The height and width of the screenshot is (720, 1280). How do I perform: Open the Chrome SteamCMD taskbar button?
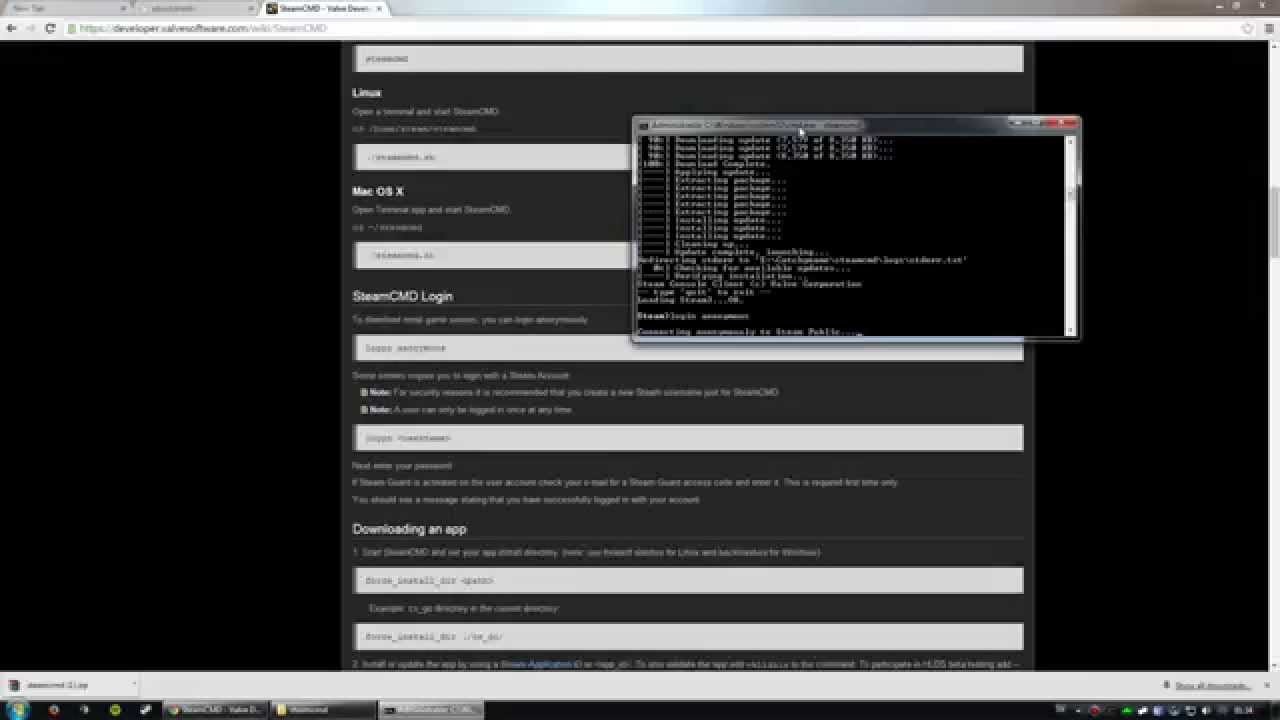click(x=215, y=709)
